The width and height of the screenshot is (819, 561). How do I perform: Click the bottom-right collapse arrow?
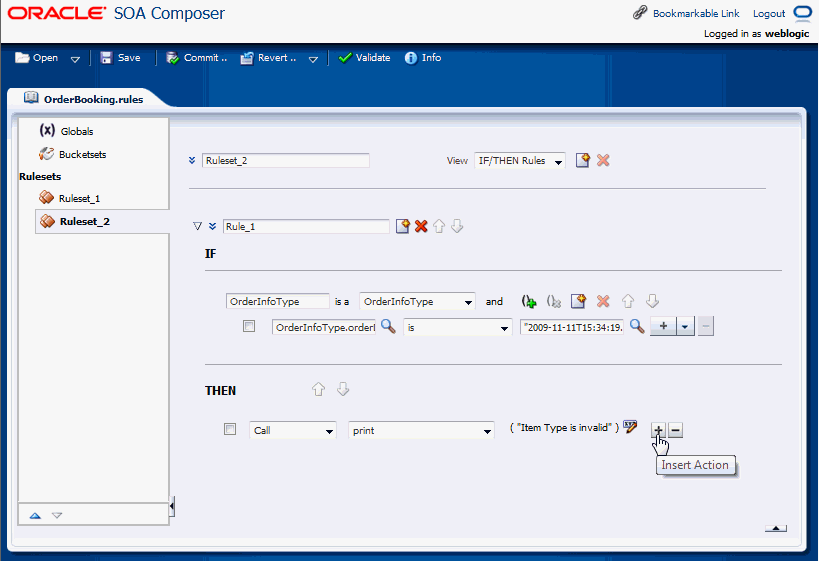[x=776, y=529]
